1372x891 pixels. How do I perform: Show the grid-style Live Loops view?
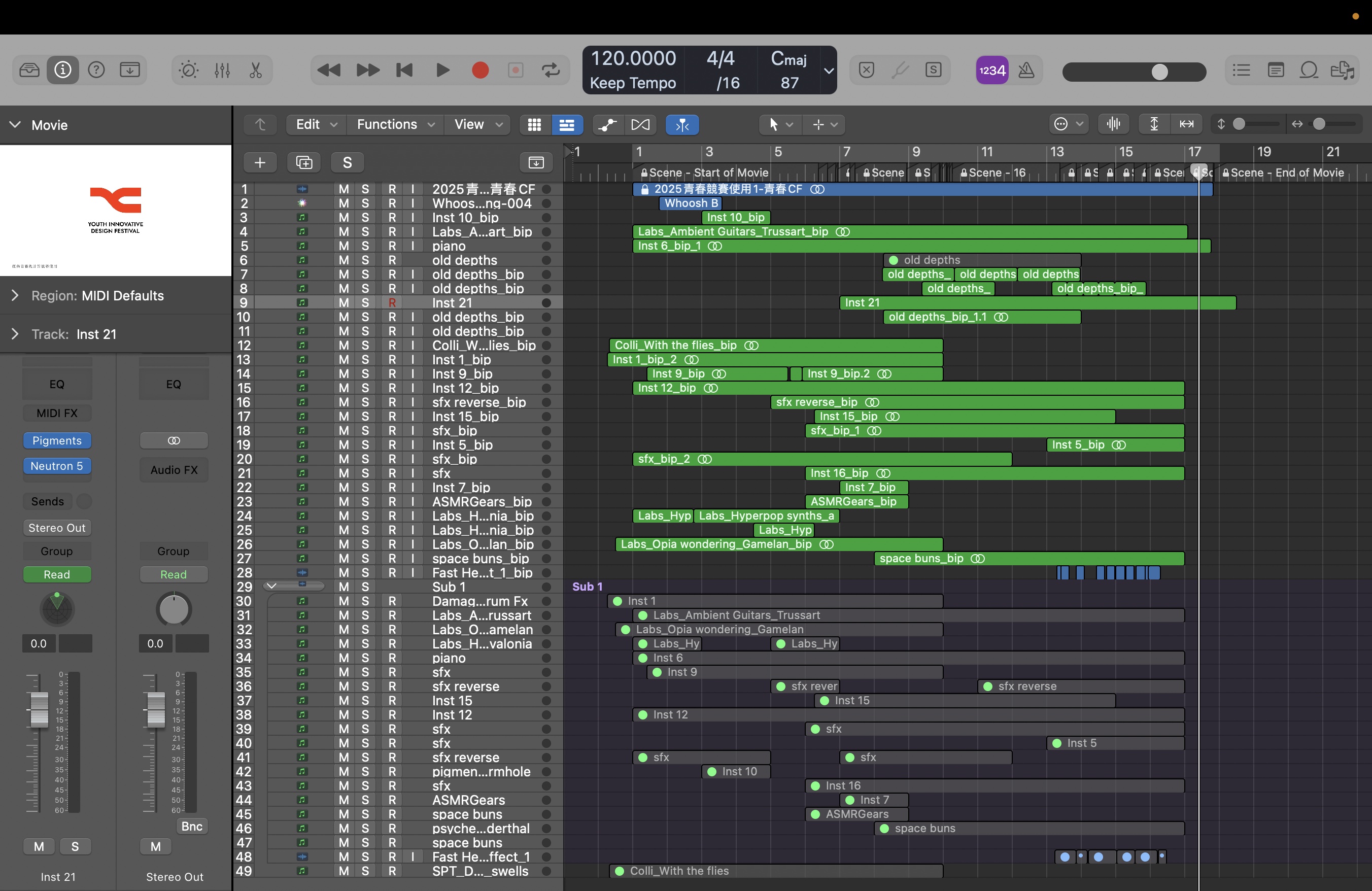pos(534,124)
